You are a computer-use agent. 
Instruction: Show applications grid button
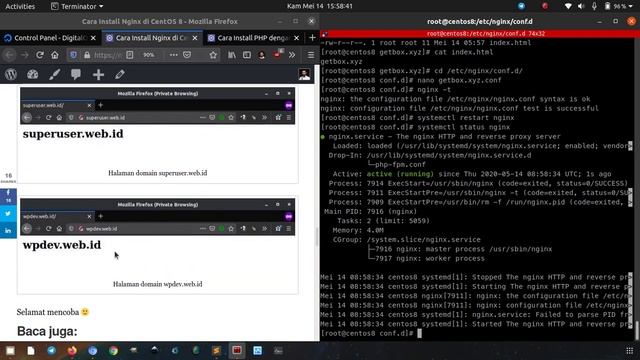click(629, 351)
